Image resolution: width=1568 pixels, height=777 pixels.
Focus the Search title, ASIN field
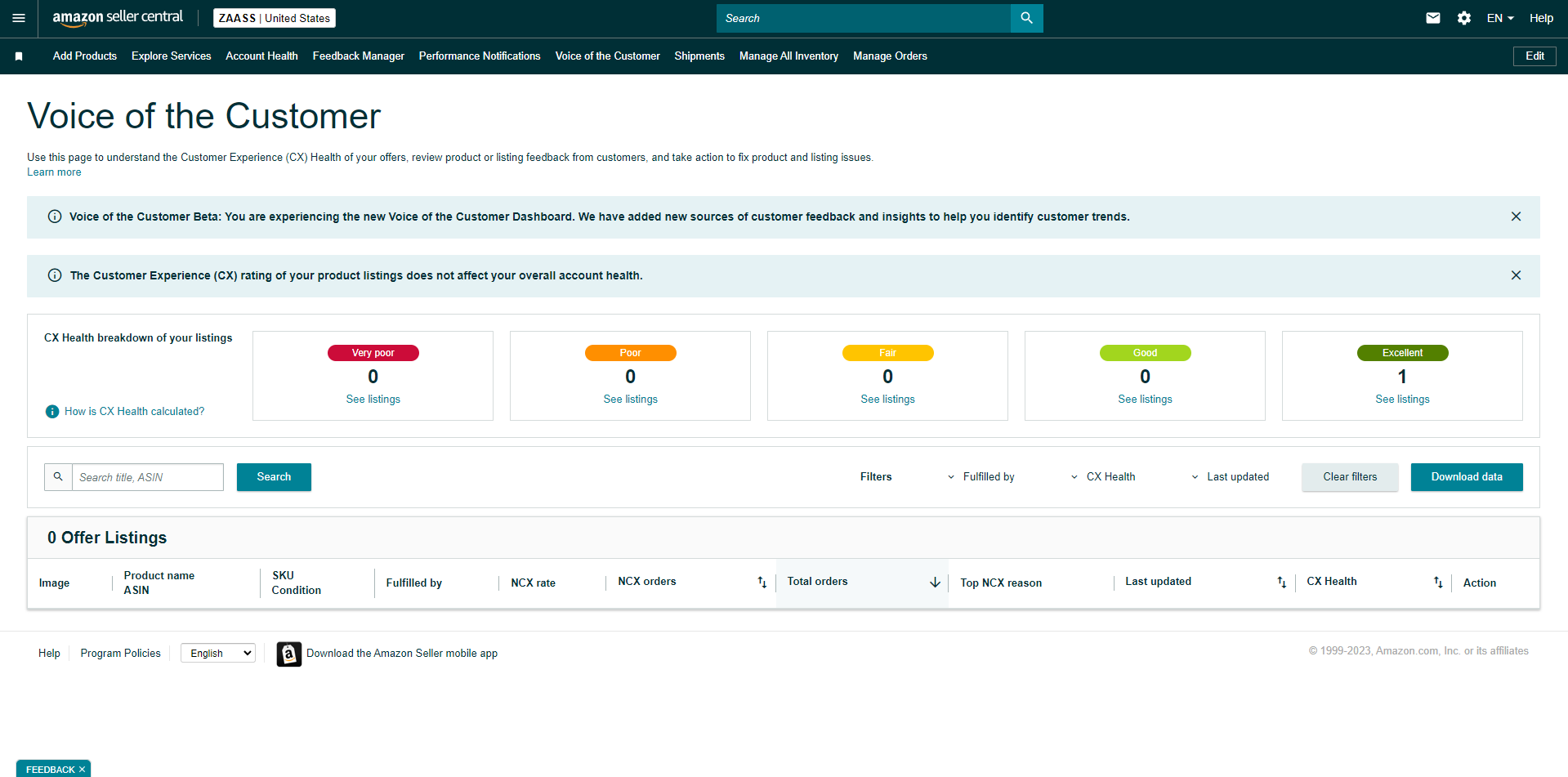[148, 477]
